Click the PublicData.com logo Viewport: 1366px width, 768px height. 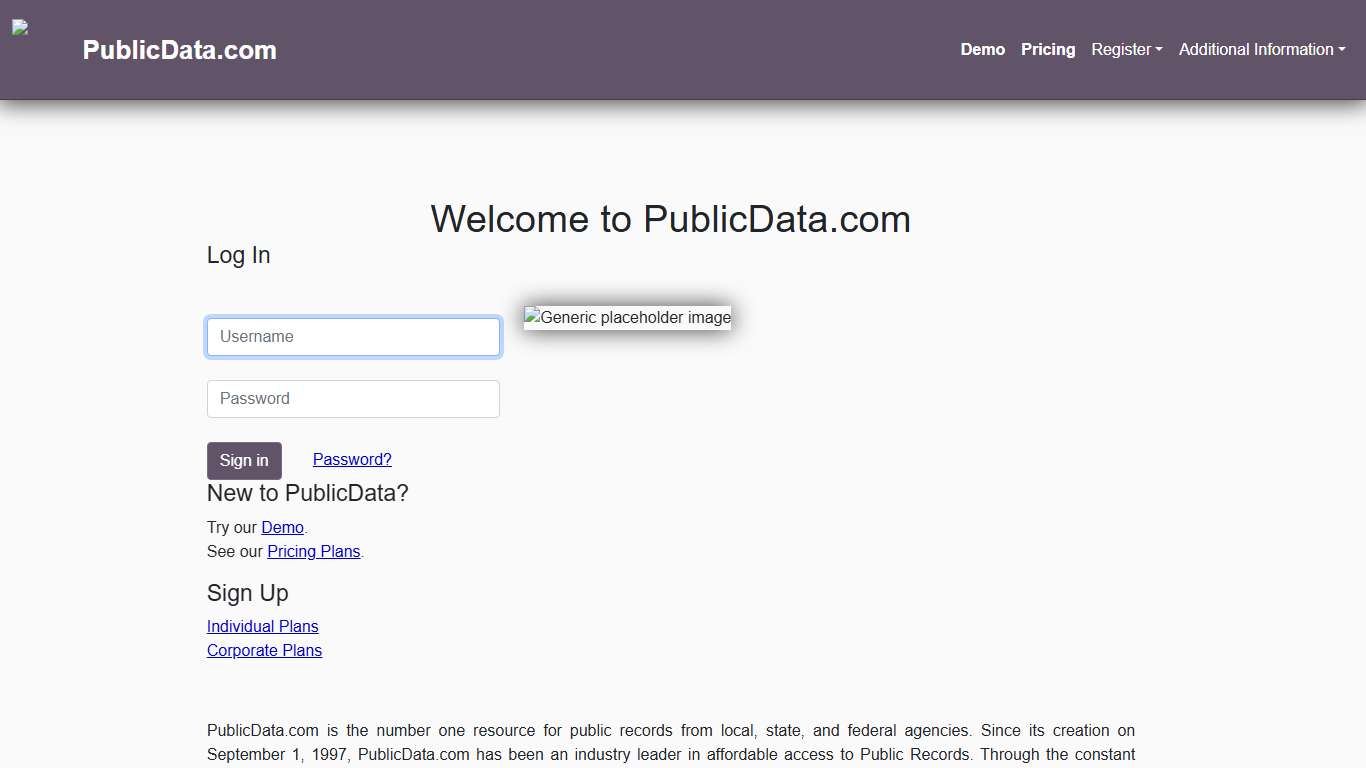tap(179, 50)
